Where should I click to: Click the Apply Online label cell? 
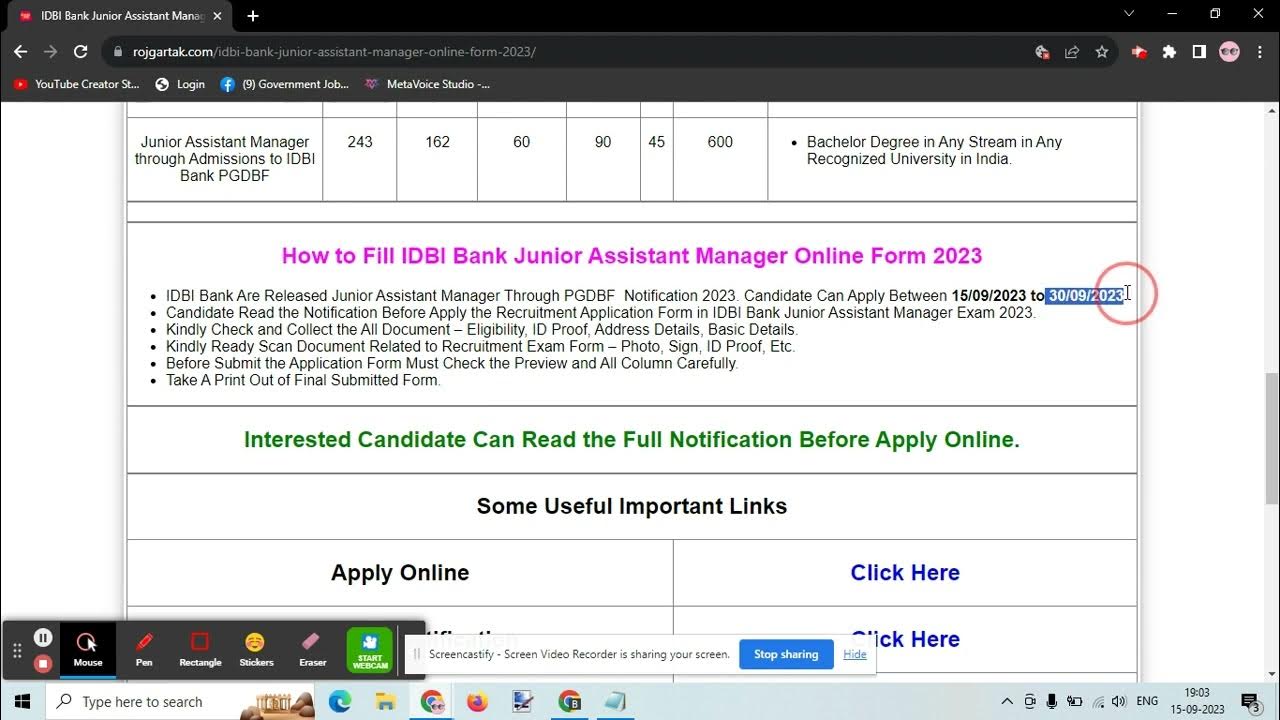click(x=400, y=573)
